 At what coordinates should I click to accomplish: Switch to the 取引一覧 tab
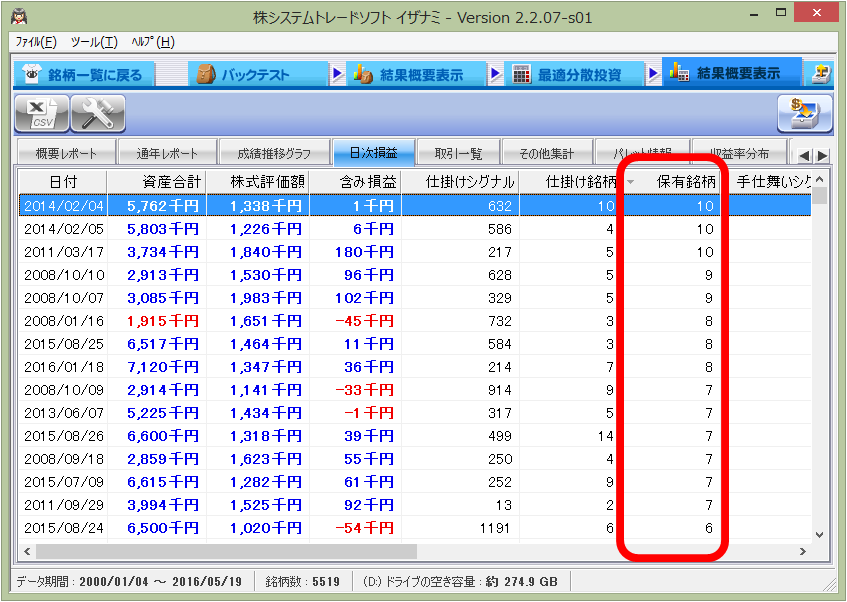point(459,153)
